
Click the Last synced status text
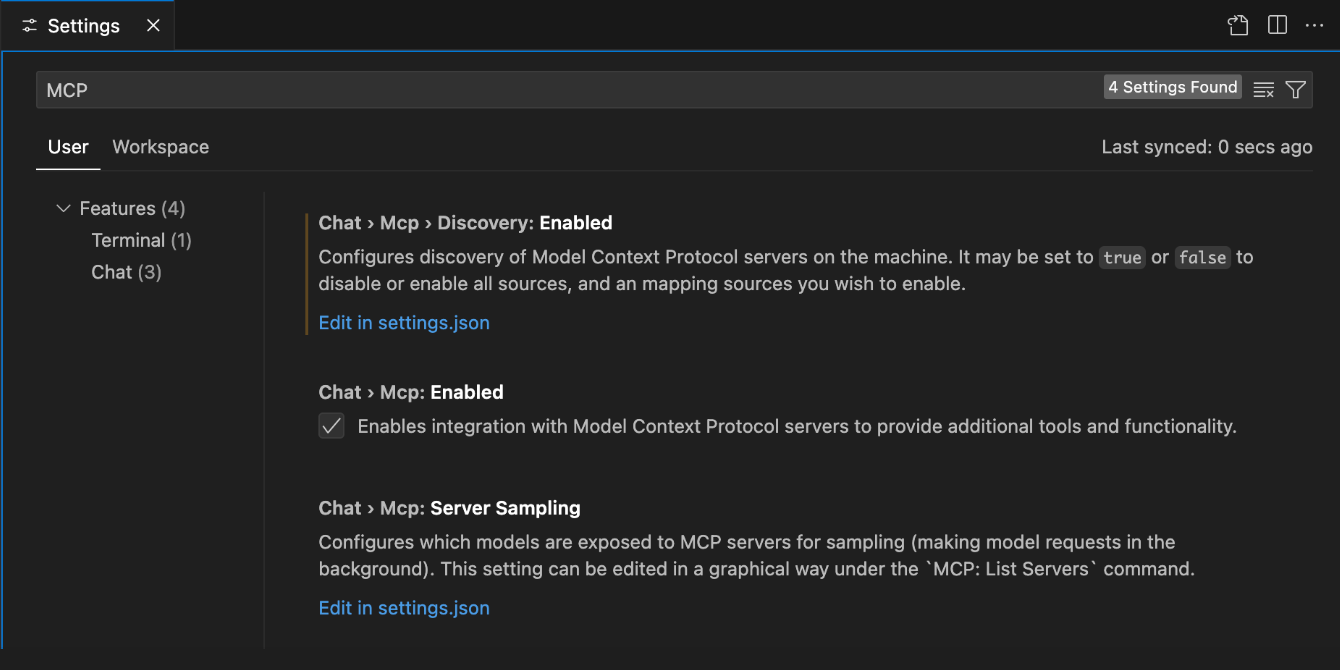coord(1206,146)
